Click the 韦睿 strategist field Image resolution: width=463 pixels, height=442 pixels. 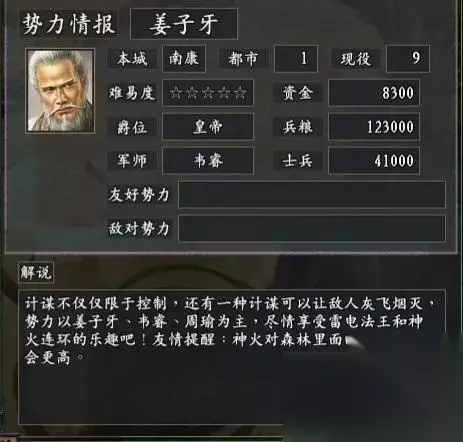tap(208, 161)
